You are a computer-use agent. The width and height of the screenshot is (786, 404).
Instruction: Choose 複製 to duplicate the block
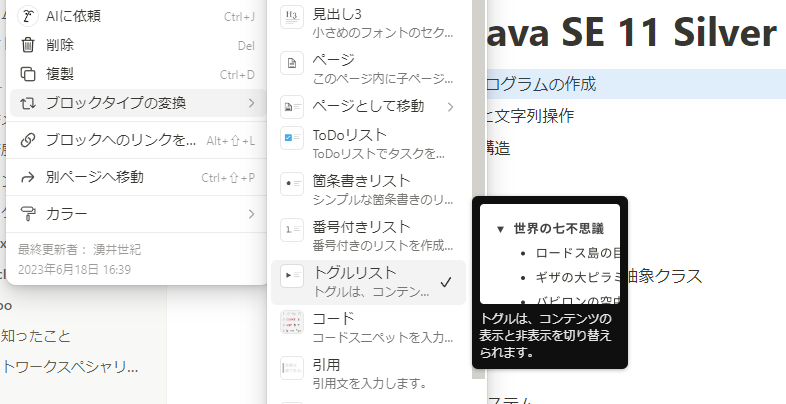coord(138,74)
